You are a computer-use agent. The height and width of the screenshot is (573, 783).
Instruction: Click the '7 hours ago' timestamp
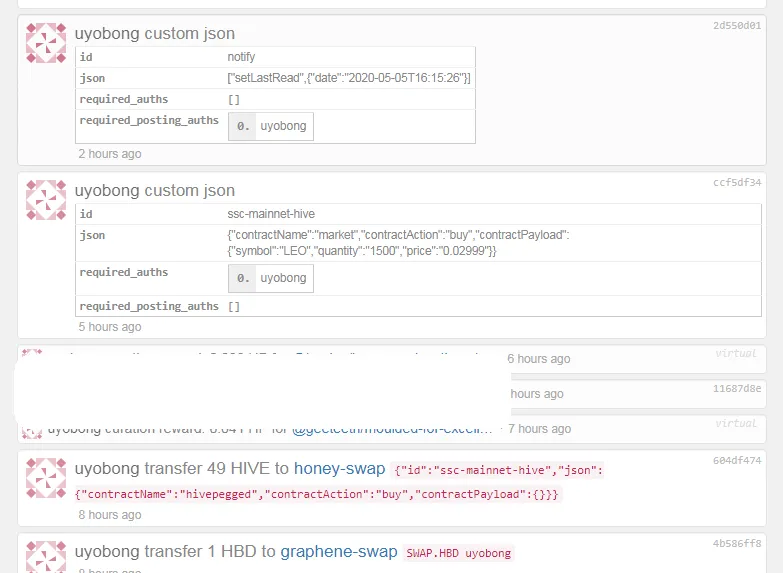(x=539, y=429)
